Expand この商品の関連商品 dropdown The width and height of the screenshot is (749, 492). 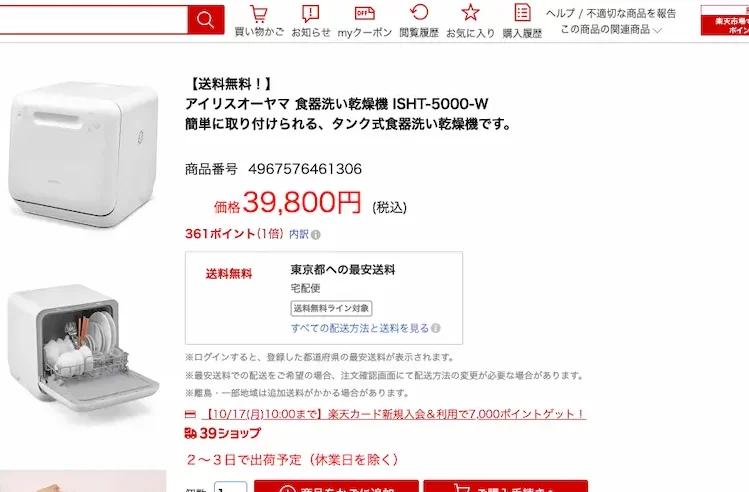pos(611,30)
